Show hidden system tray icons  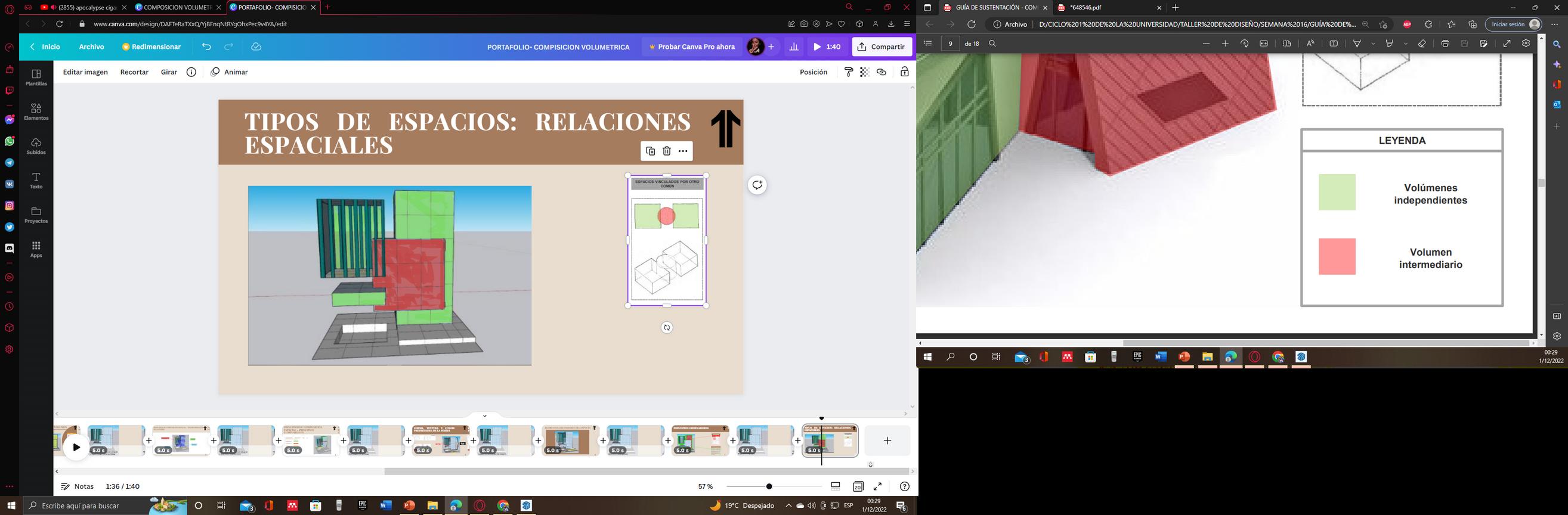tap(788, 506)
